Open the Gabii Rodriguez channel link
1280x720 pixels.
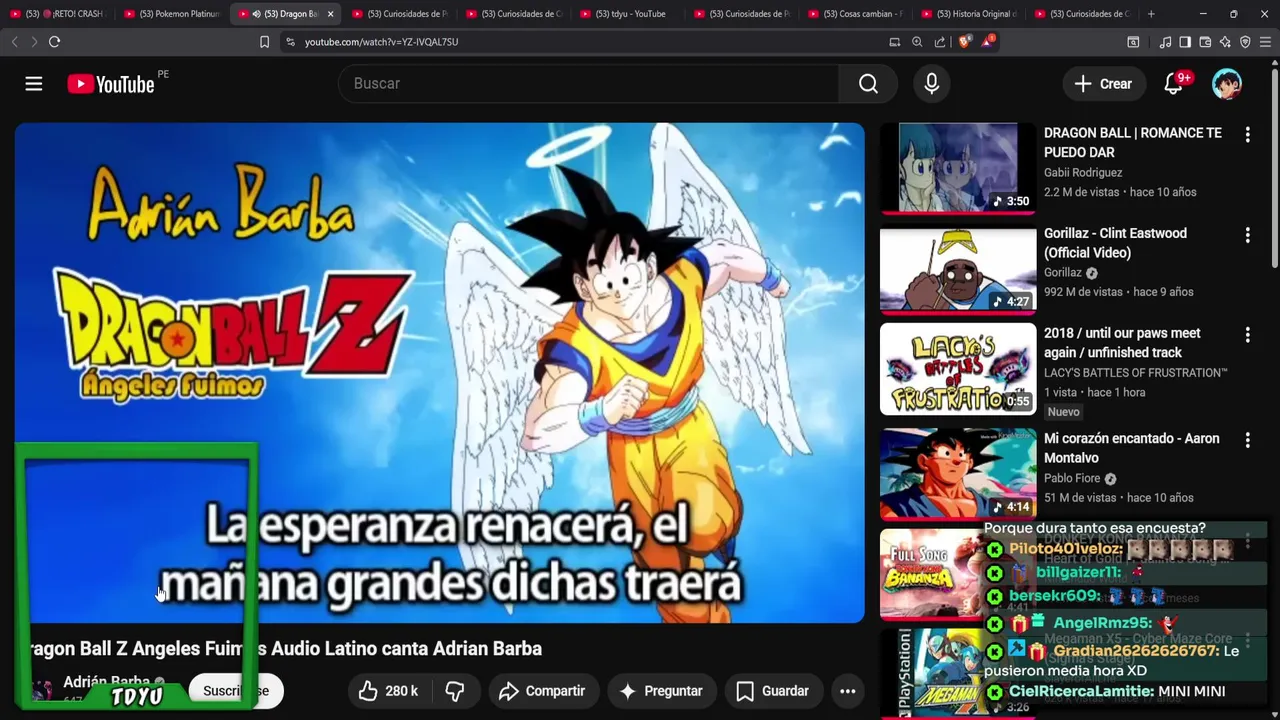pos(1083,173)
